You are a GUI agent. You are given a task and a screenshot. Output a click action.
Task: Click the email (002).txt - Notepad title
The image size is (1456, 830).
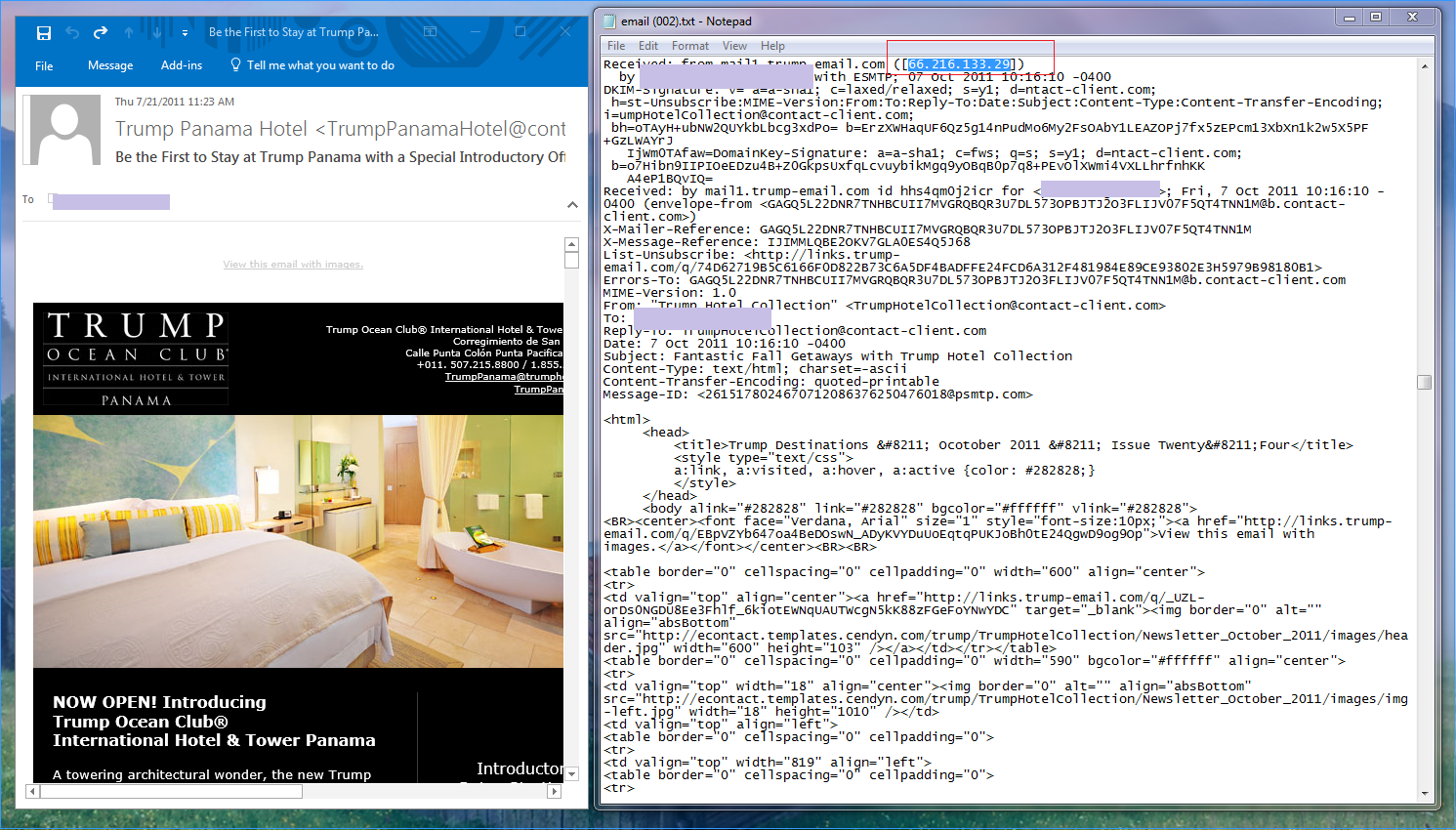[686, 21]
